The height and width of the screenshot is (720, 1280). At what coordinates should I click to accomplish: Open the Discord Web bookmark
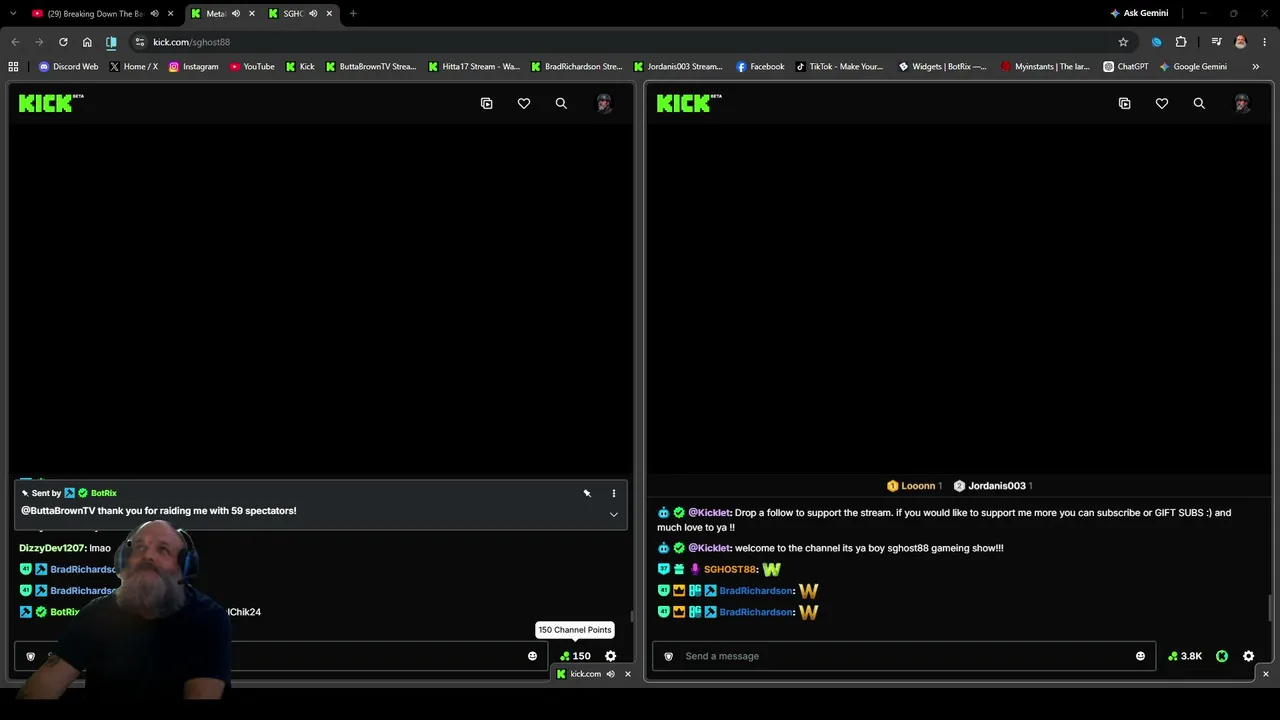tap(68, 67)
